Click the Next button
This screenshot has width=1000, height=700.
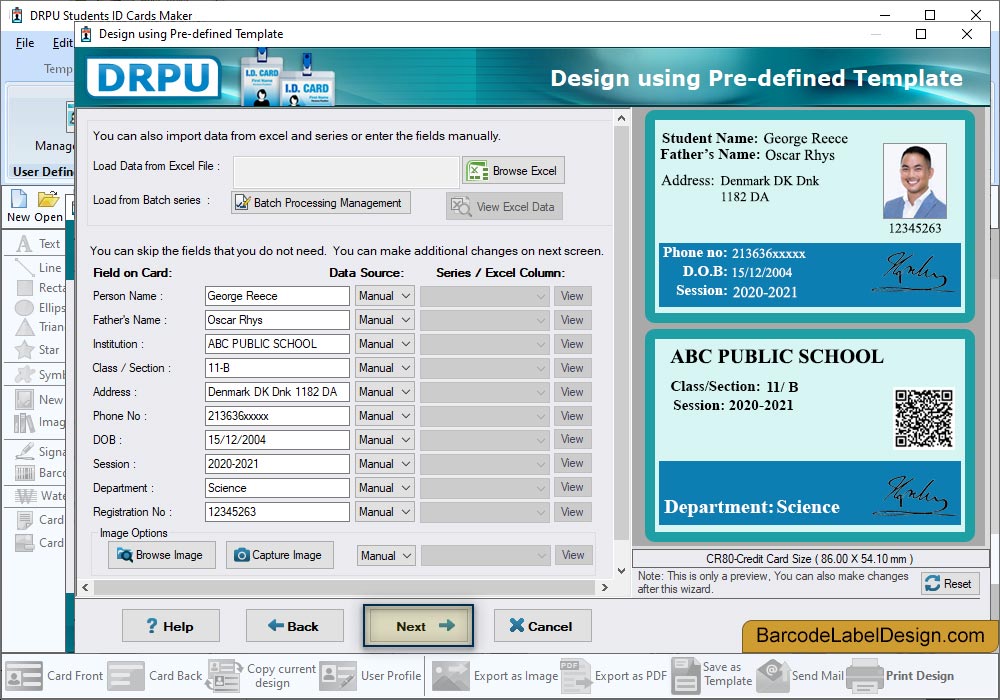418,626
